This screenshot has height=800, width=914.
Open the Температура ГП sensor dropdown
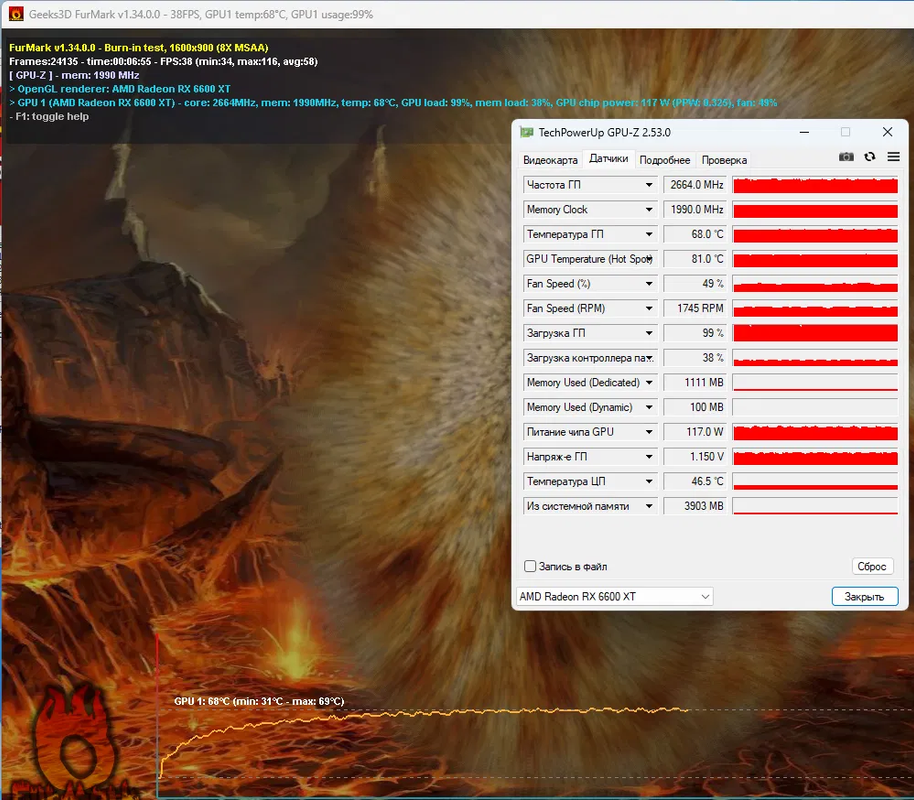click(x=649, y=234)
